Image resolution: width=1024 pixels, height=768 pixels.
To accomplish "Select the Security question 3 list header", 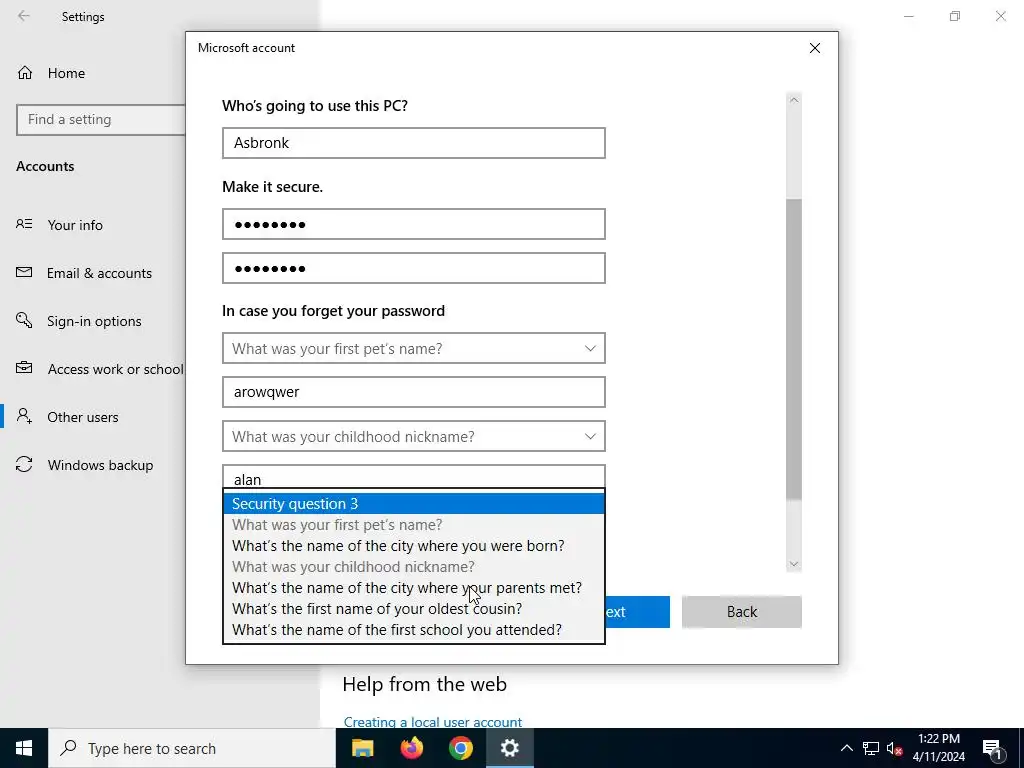I will (x=413, y=504).
